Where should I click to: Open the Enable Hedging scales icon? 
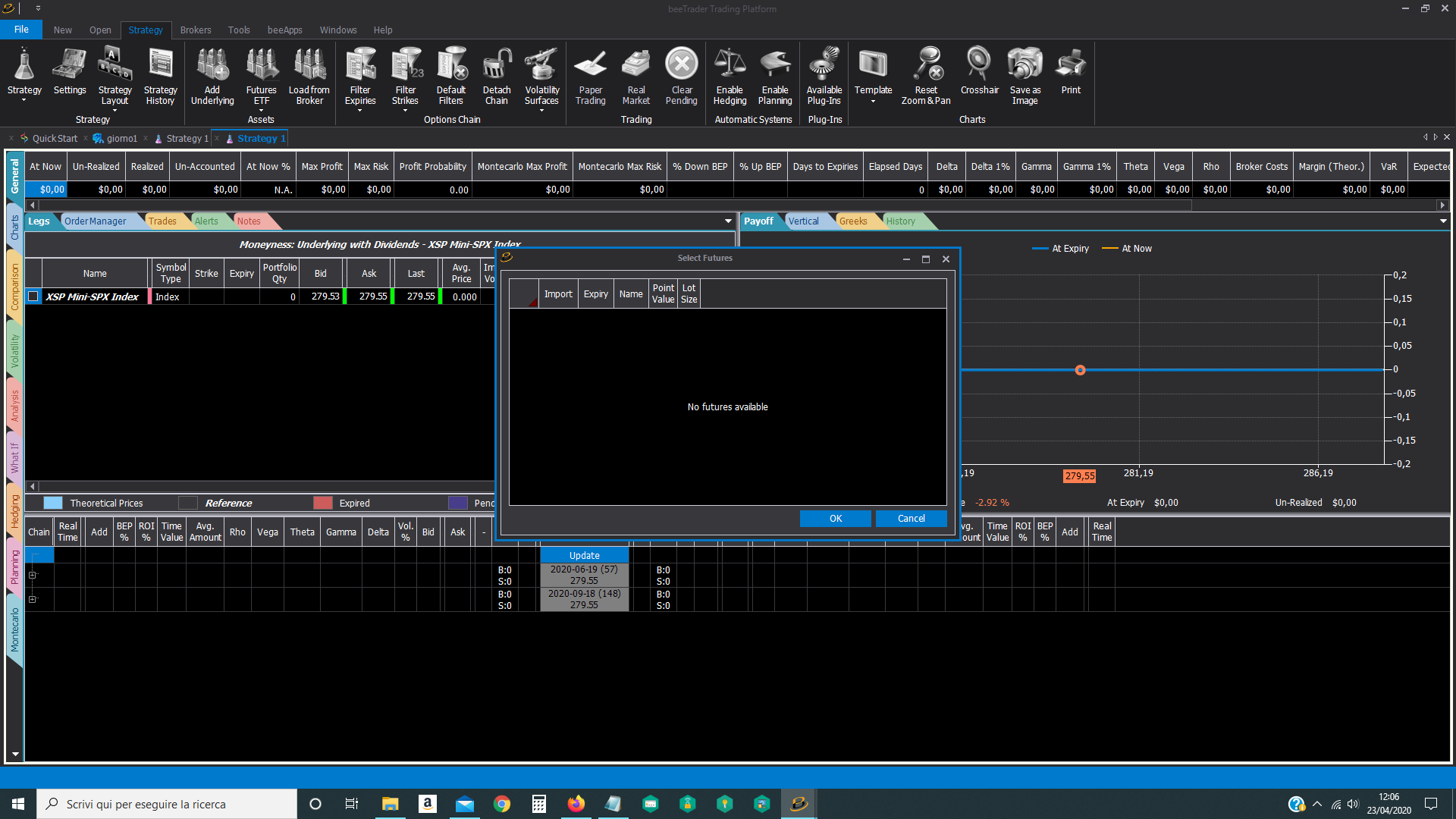(x=730, y=76)
